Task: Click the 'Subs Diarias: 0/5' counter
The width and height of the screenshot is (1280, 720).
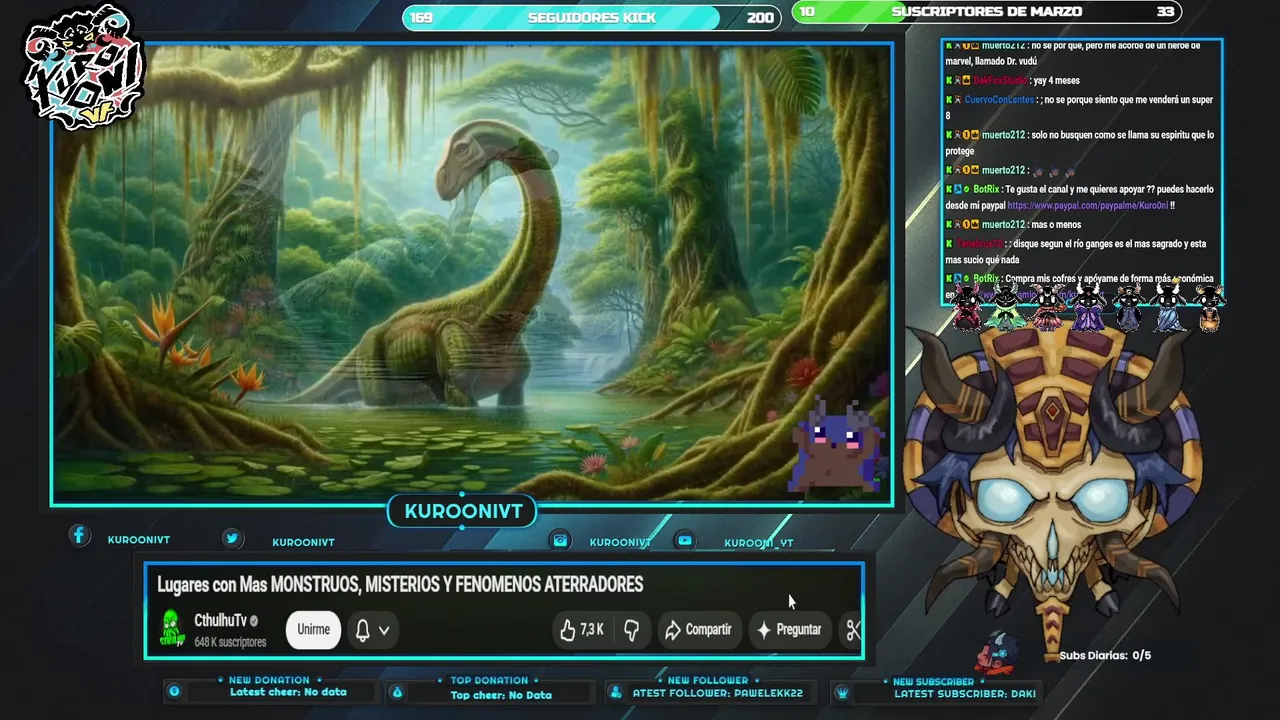Action: point(1105,655)
